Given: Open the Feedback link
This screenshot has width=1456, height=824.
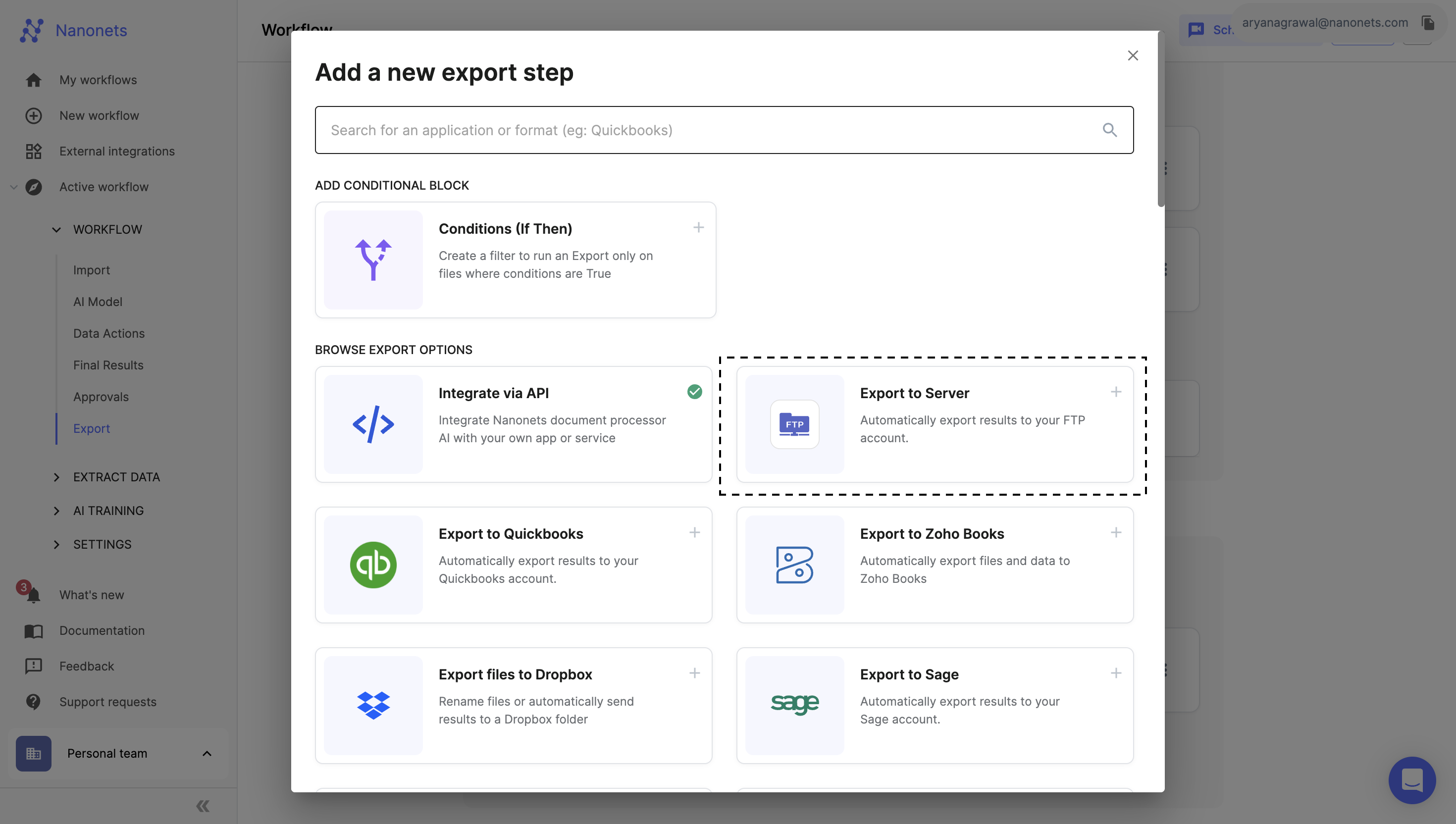Looking at the screenshot, I should [87, 667].
